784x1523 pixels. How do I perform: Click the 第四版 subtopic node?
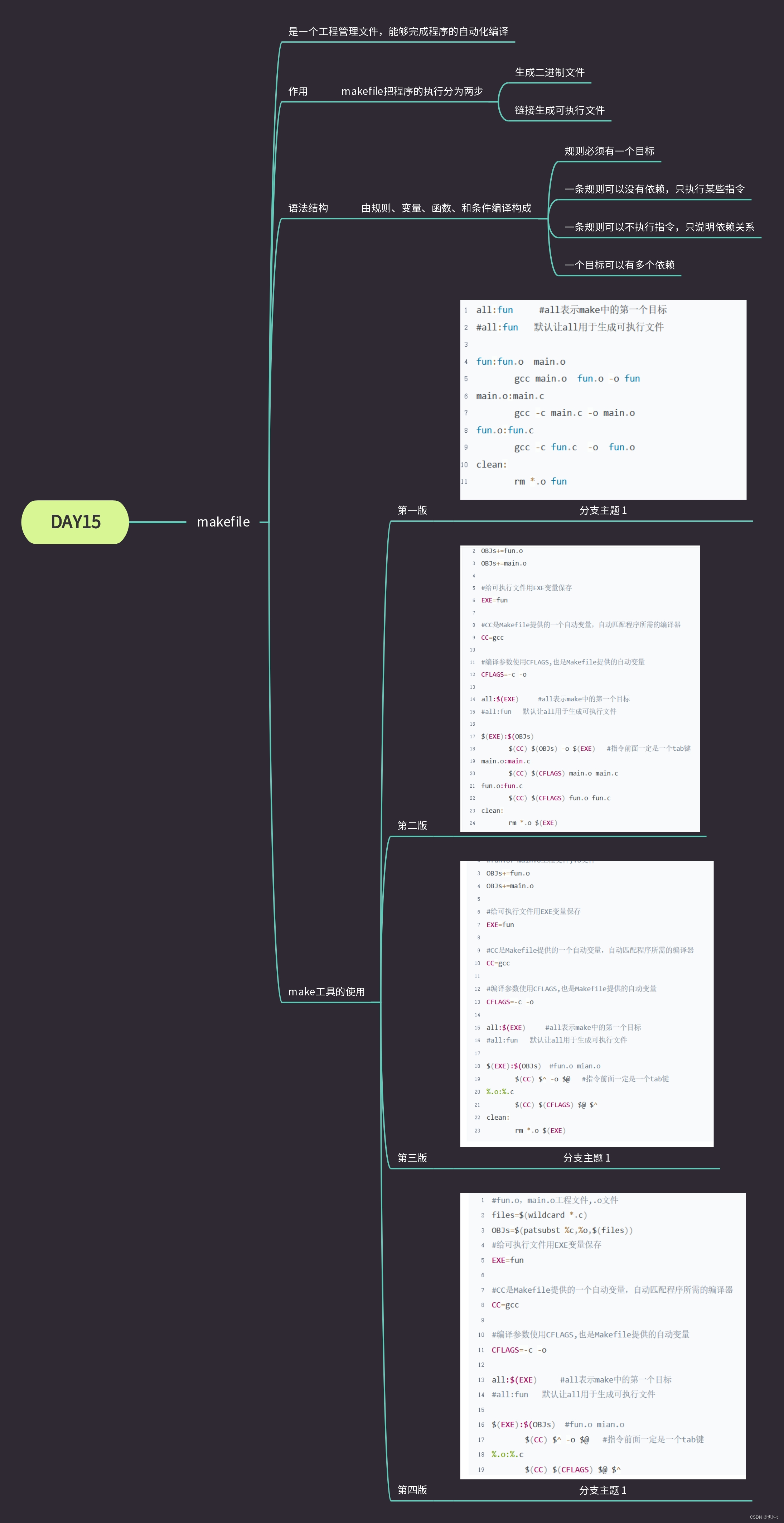[412, 1490]
